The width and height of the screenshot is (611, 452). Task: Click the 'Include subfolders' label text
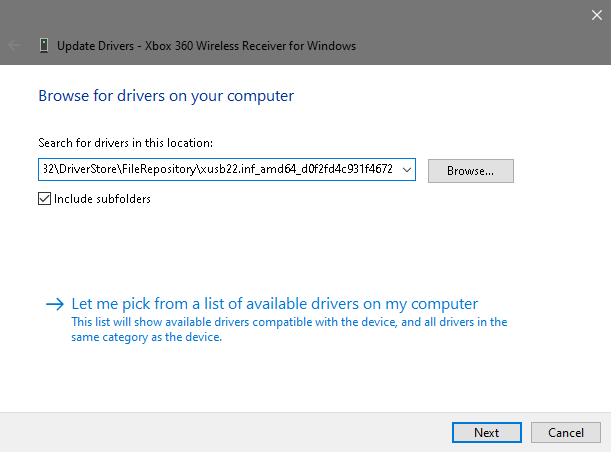[102, 199]
